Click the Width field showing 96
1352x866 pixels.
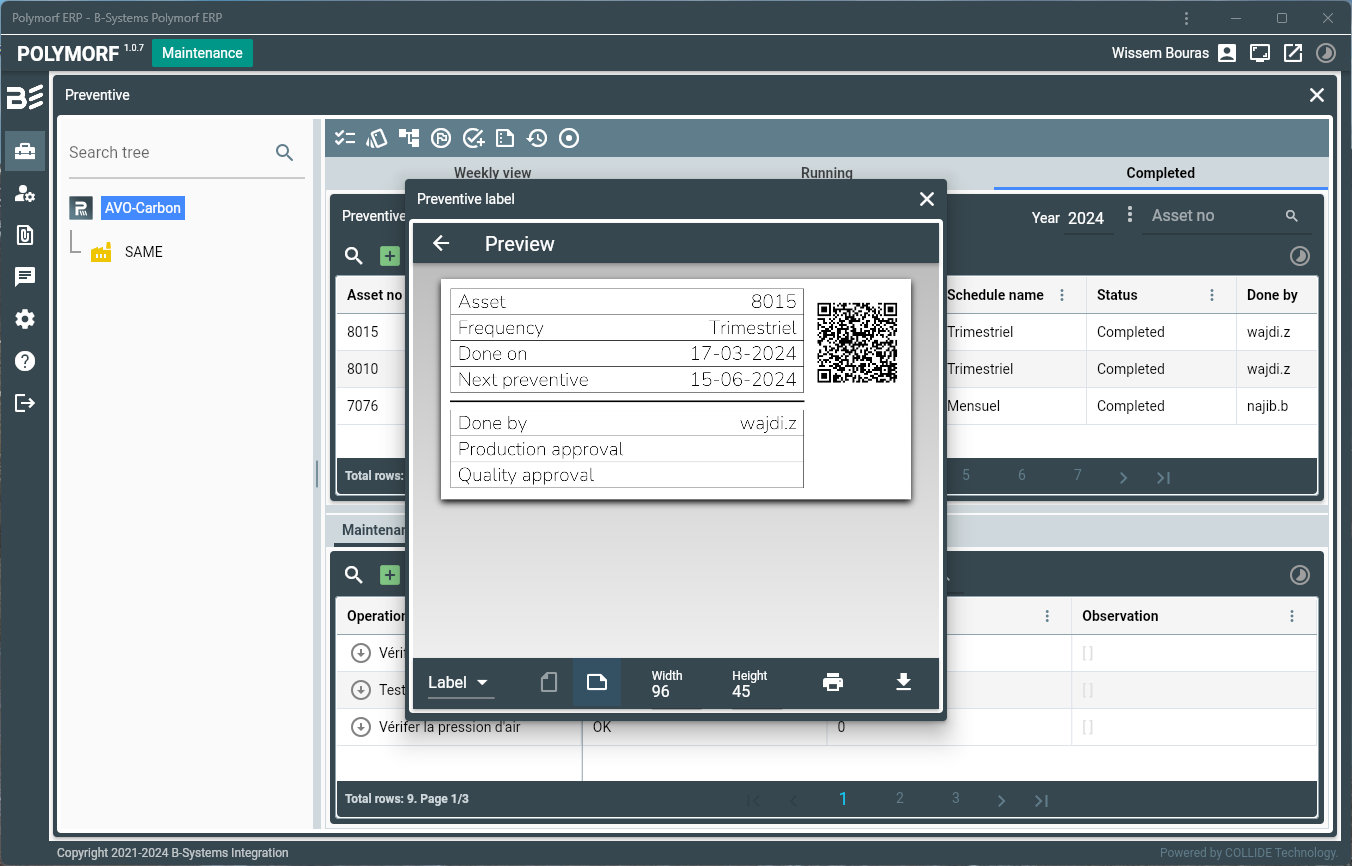point(661,691)
